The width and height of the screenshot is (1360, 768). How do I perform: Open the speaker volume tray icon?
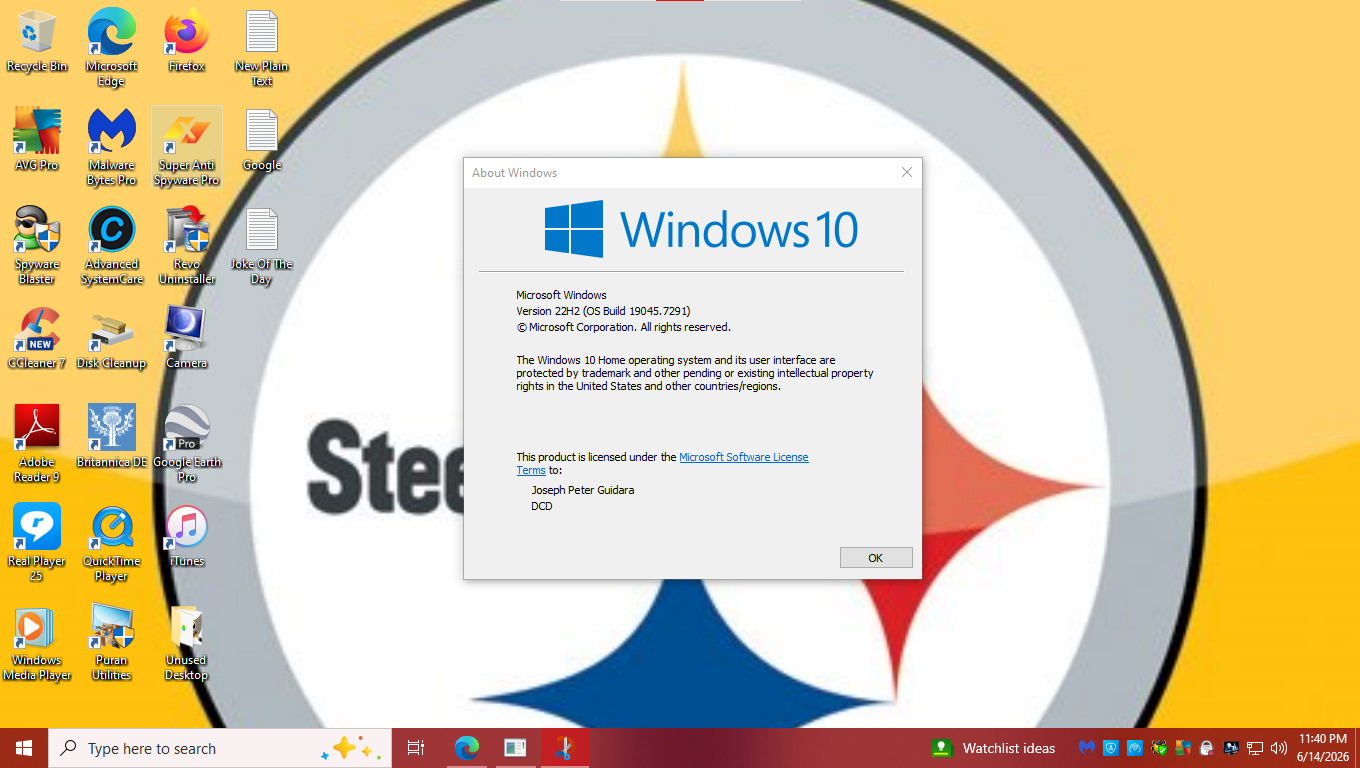1279,748
